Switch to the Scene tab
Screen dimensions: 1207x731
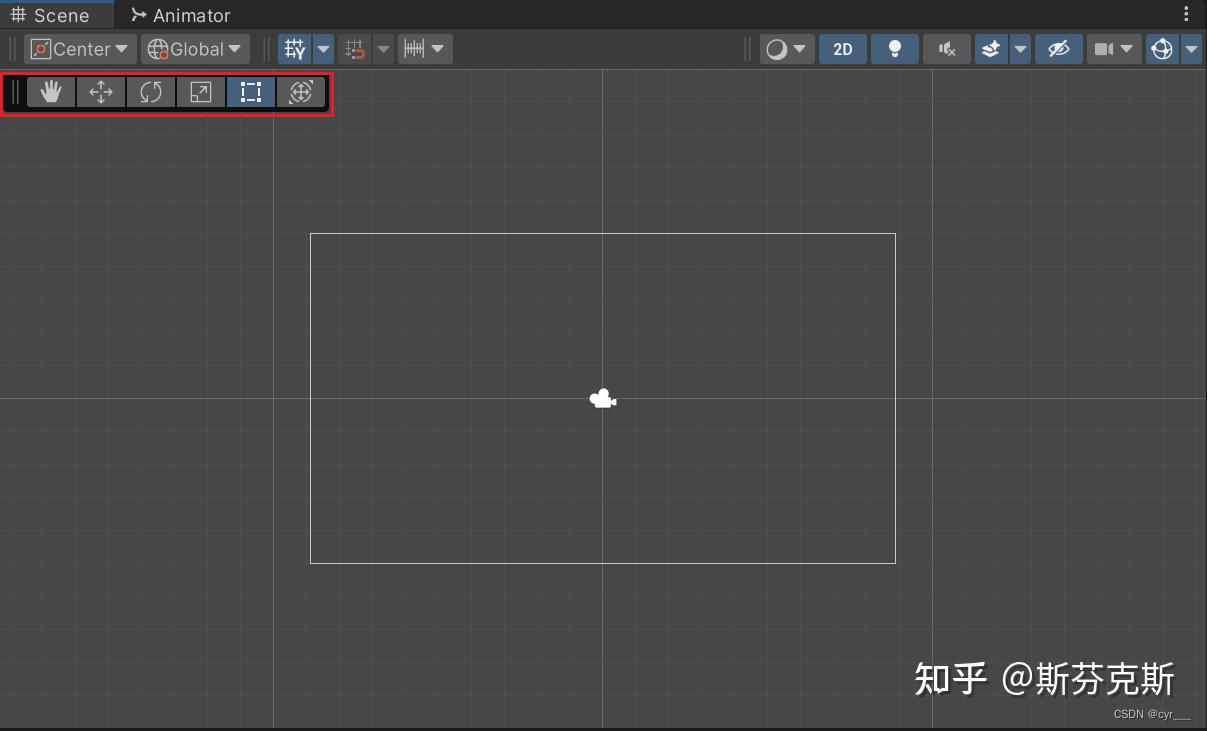tap(50, 15)
